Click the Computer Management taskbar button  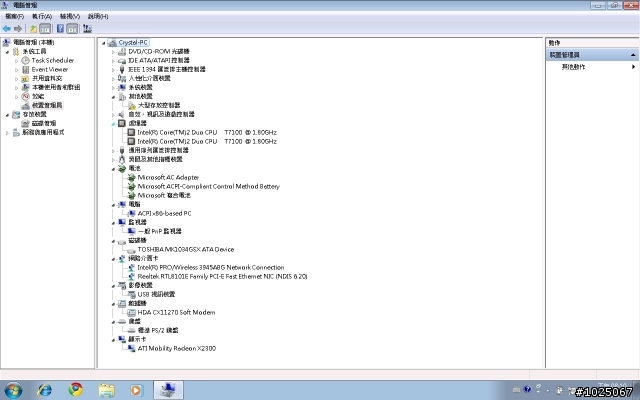pyautogui.click(x=169, y=390)
